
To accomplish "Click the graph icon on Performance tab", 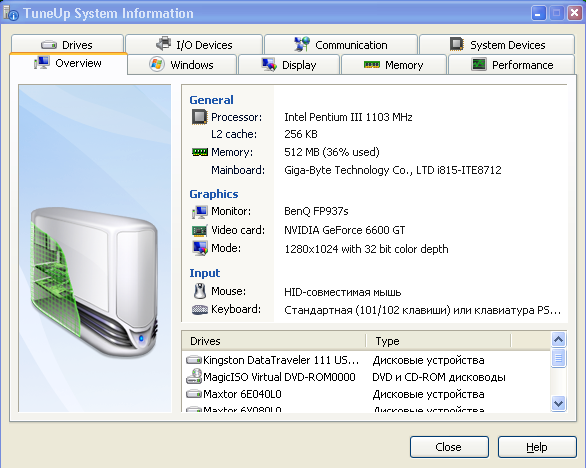I will [479, 64].
